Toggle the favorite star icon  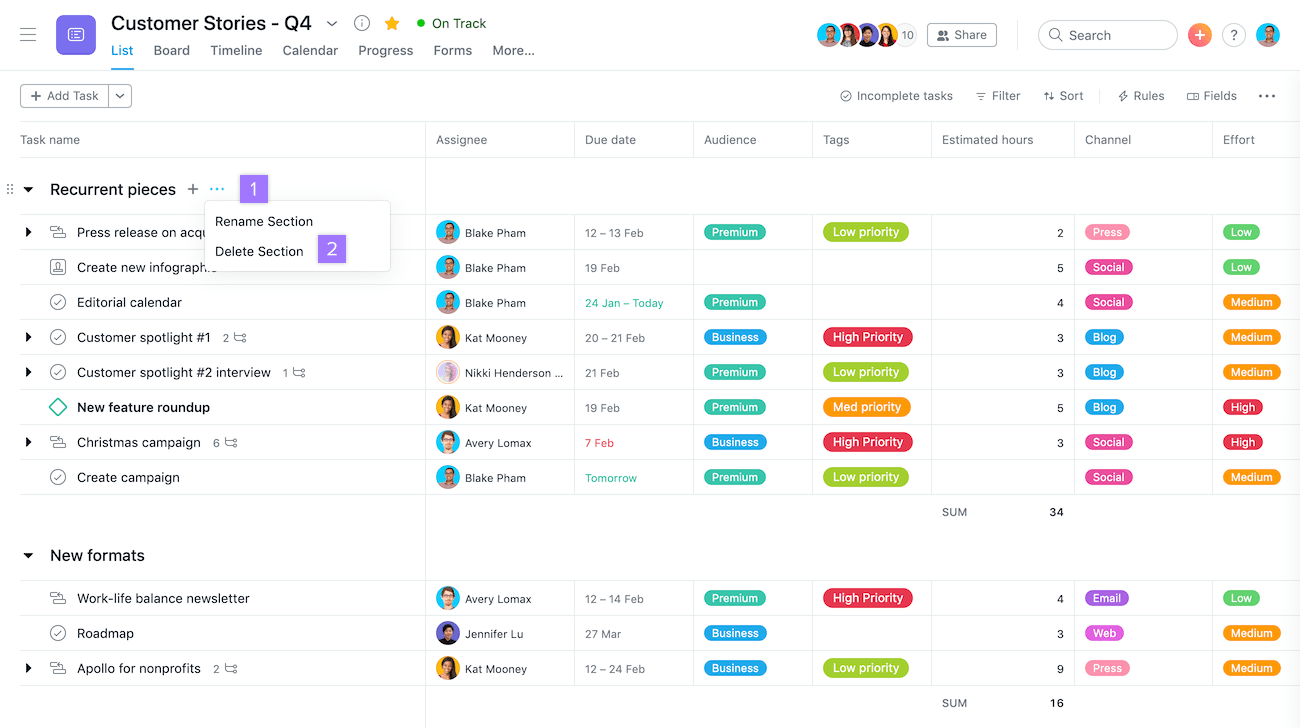click(x=391, y=23)
